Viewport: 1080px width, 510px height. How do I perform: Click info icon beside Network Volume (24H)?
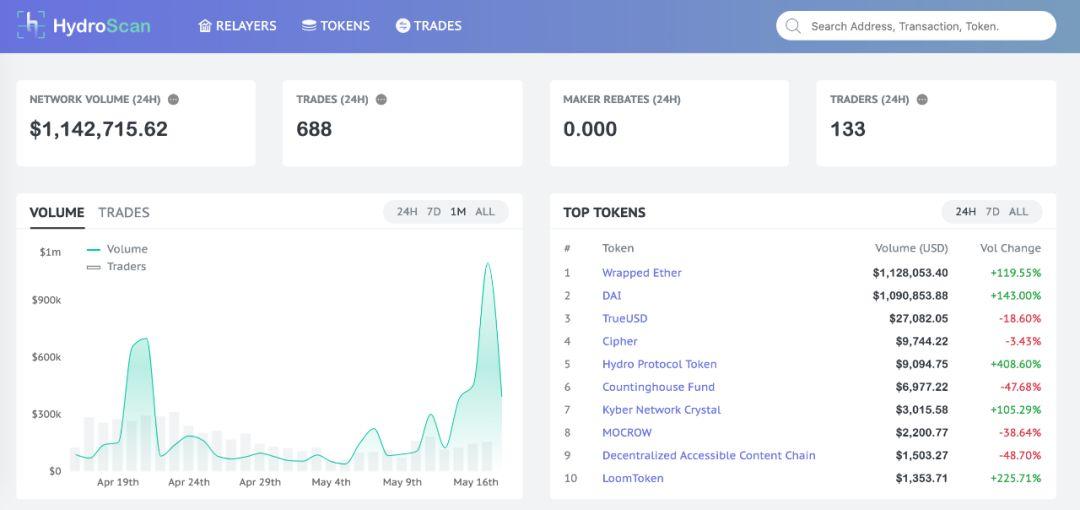pos(174,99)
